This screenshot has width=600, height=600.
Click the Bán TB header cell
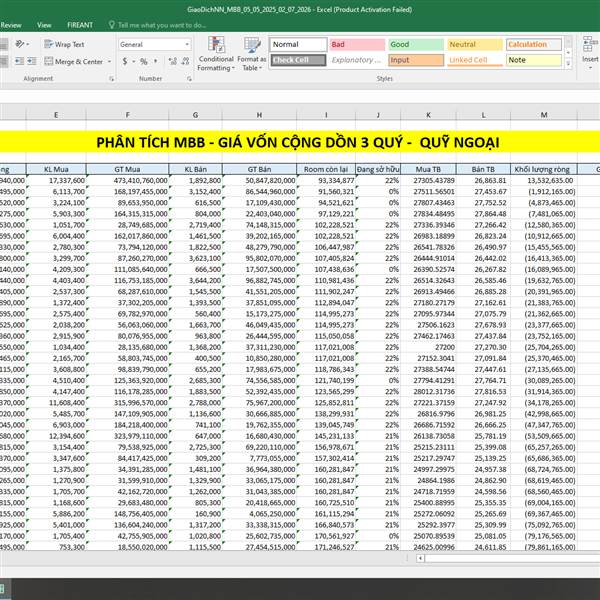[x=483, y=169]
